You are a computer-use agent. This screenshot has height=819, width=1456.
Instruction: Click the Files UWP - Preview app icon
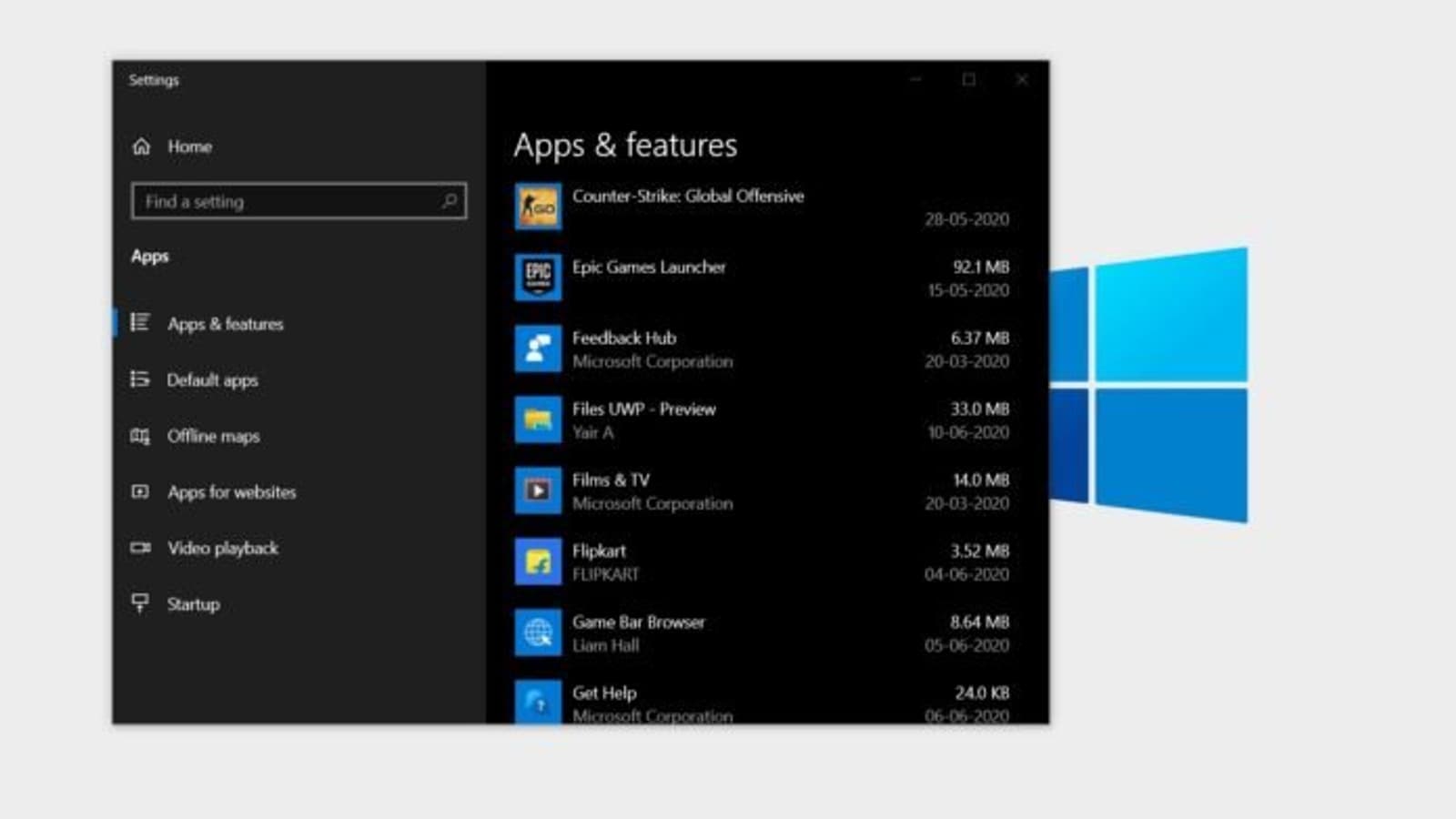coord(538,420)
